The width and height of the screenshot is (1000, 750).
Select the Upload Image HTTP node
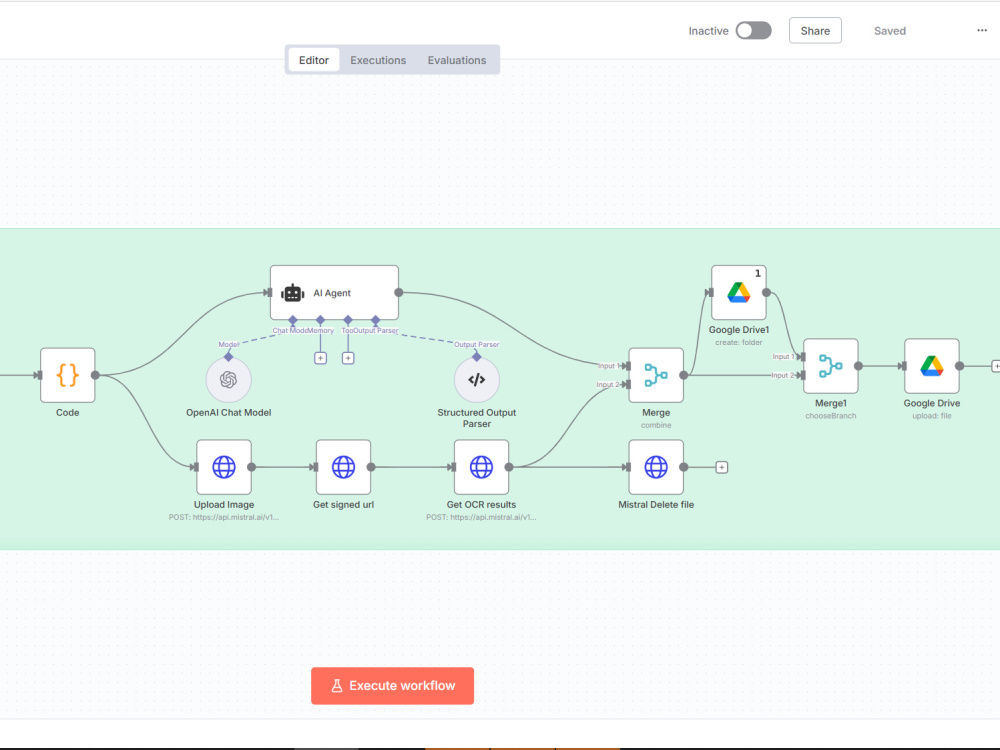(x=224, y=467)
